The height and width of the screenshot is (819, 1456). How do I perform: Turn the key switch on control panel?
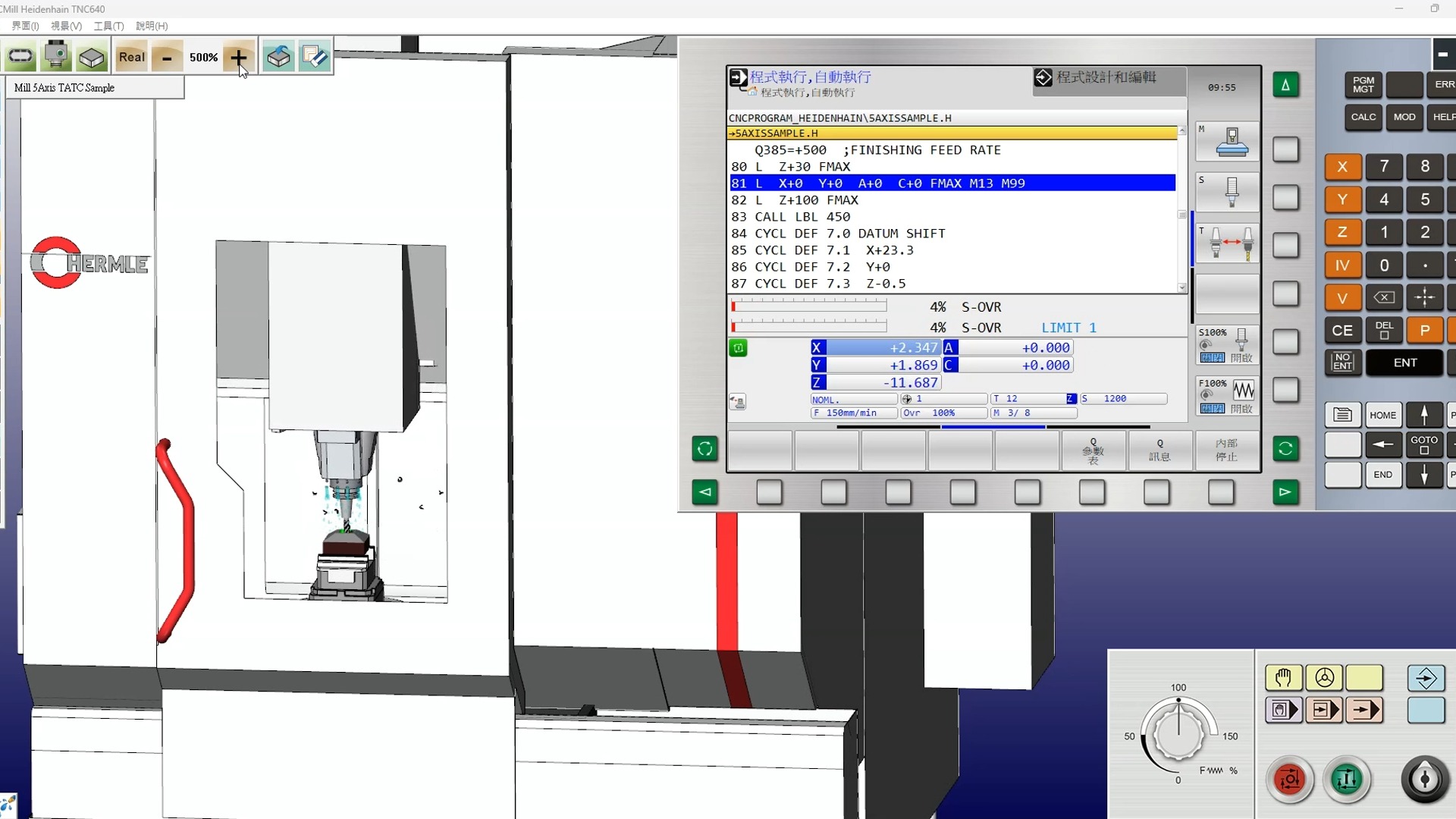click(1424, 779)
